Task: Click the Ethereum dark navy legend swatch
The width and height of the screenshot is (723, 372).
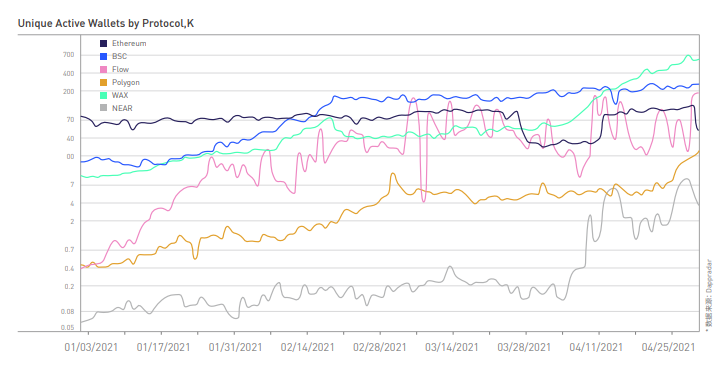Action: (x=104, y=43)
